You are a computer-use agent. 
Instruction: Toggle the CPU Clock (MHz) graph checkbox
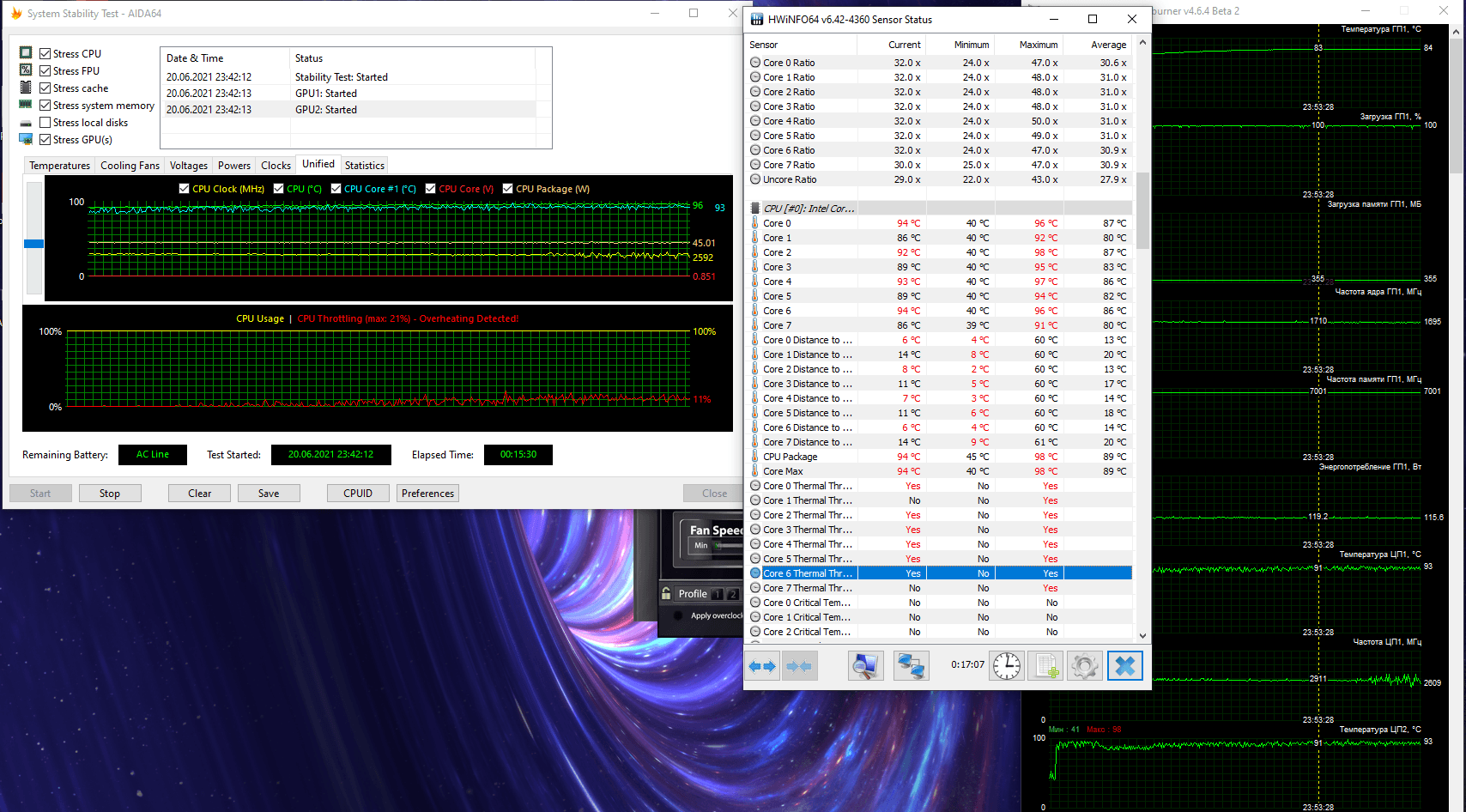tap(184, 189)
